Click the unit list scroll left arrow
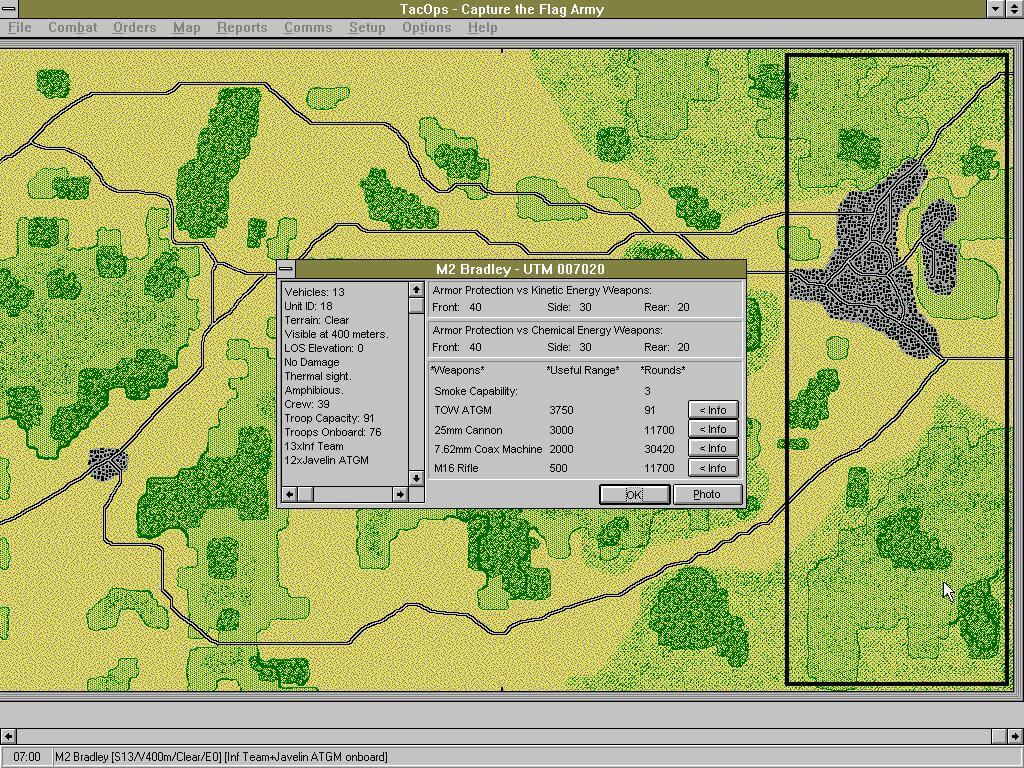 click(289, 495)
